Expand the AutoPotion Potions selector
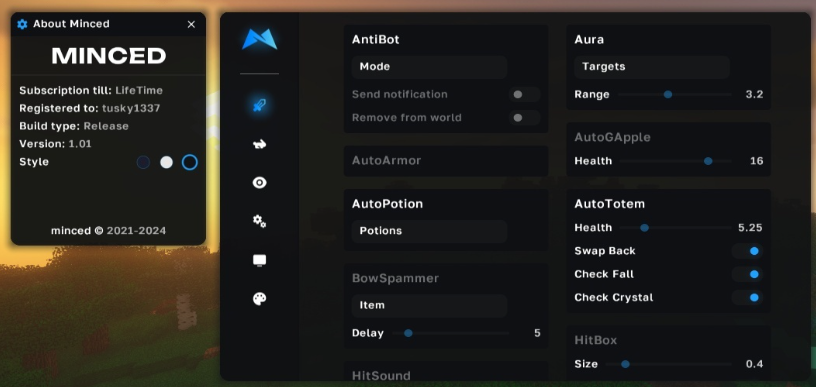 click(x=429, y=231)
